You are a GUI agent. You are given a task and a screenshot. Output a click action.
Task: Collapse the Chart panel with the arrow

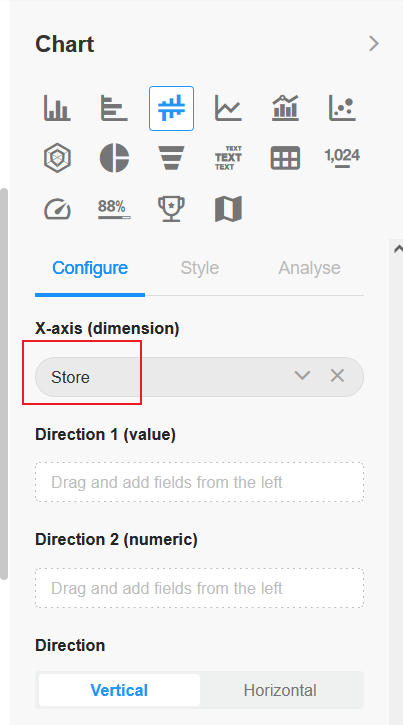pos(374,44)
